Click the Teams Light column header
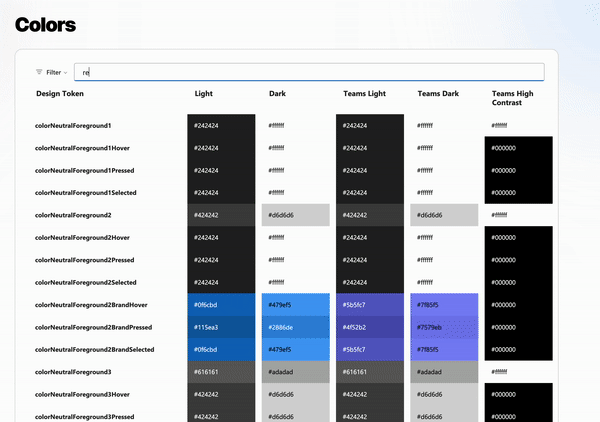 [364, 94]
